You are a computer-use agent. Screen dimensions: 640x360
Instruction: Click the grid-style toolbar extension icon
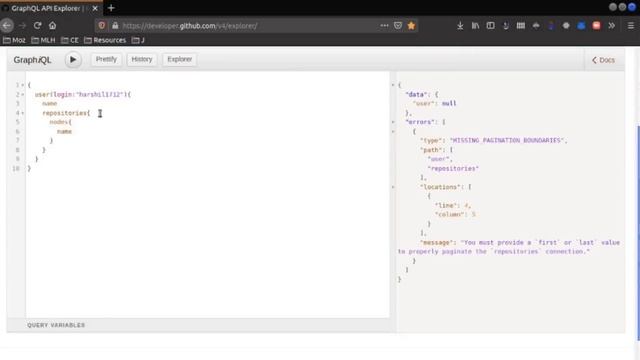521,26
